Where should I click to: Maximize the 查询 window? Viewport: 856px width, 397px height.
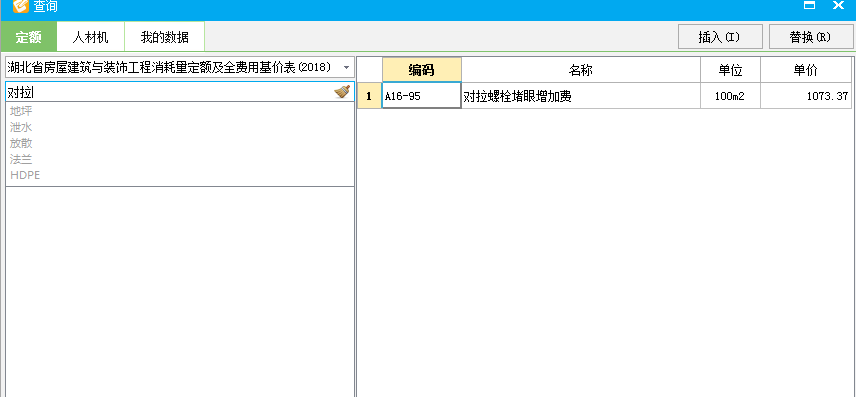coord(810,5)
